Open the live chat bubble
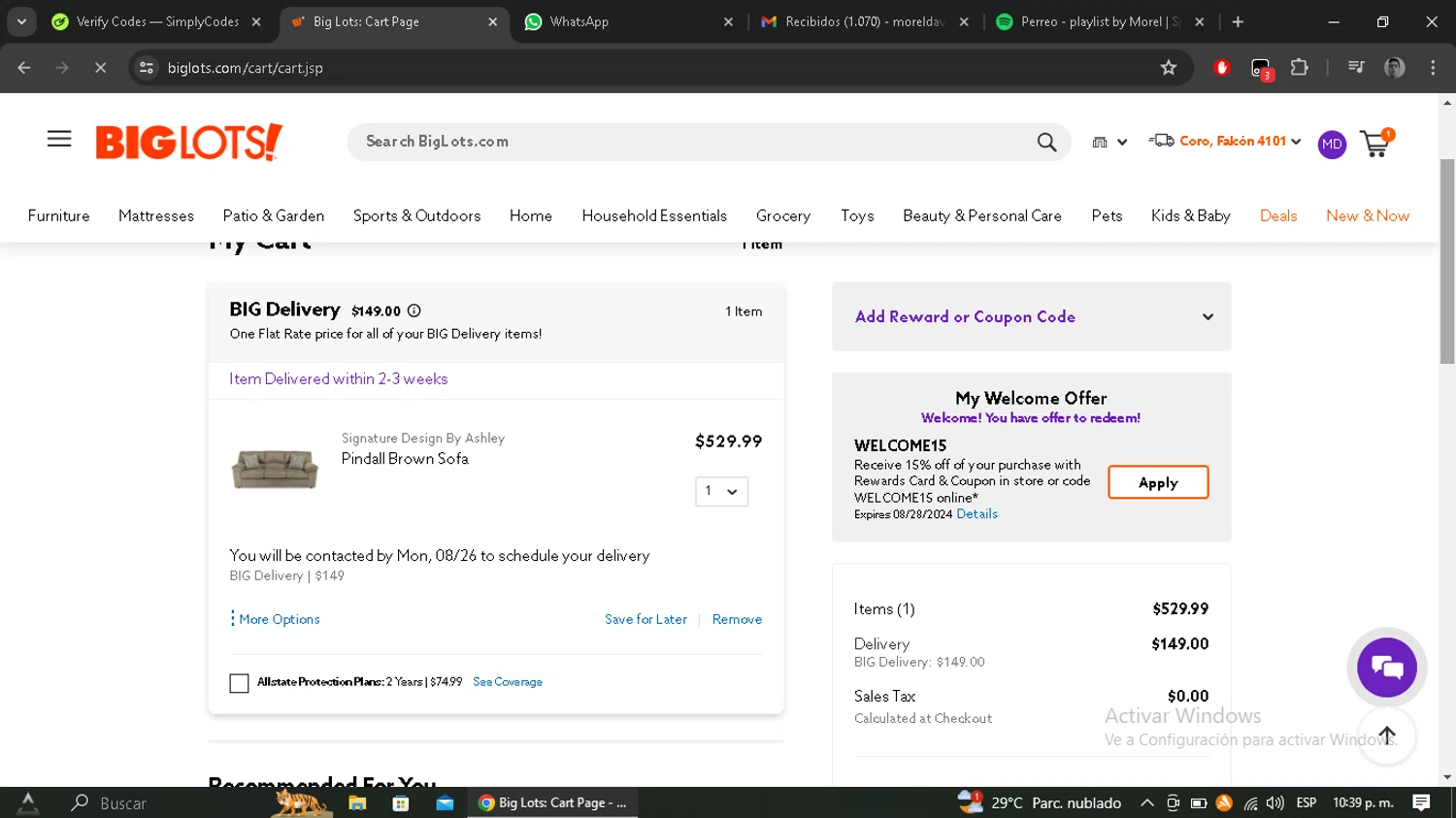Viewport: 1456px width, 818px height. tap(1386, 668)
